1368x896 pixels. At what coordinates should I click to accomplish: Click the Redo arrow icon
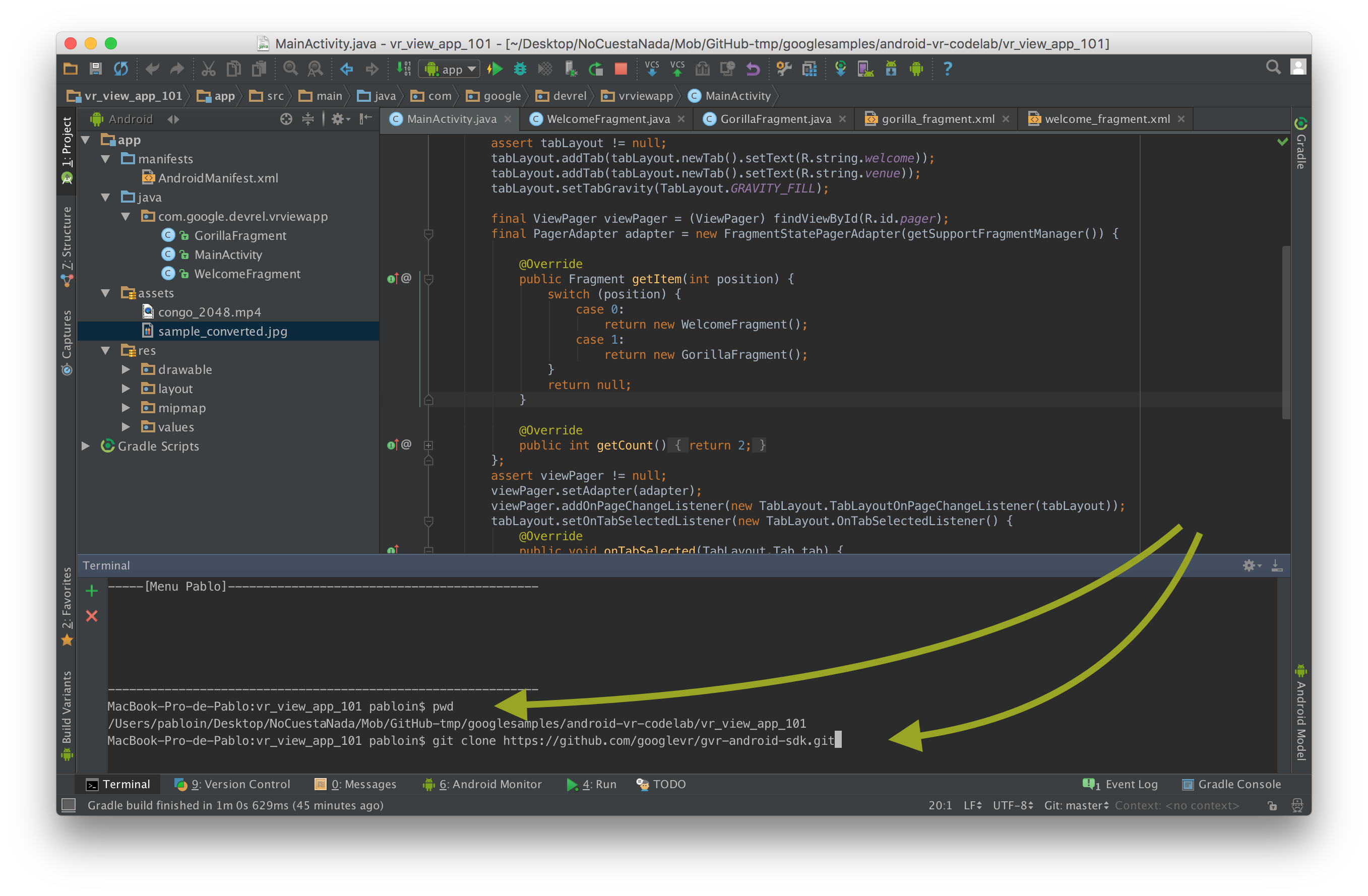(x=177, y=69)
